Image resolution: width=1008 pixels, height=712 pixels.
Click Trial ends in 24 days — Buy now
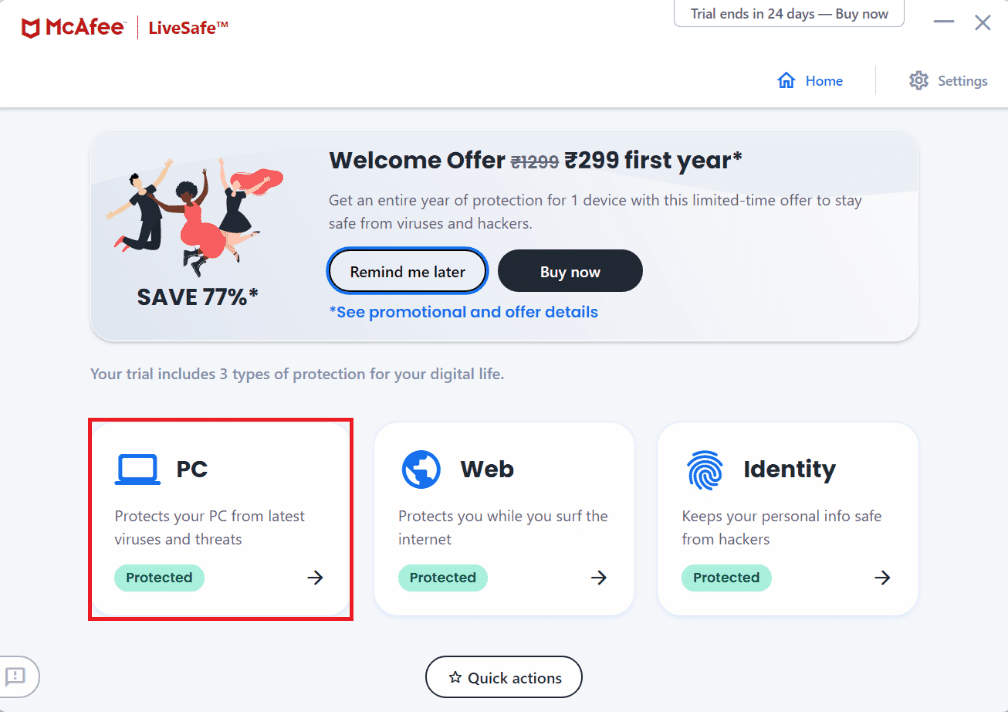(789, 13)
